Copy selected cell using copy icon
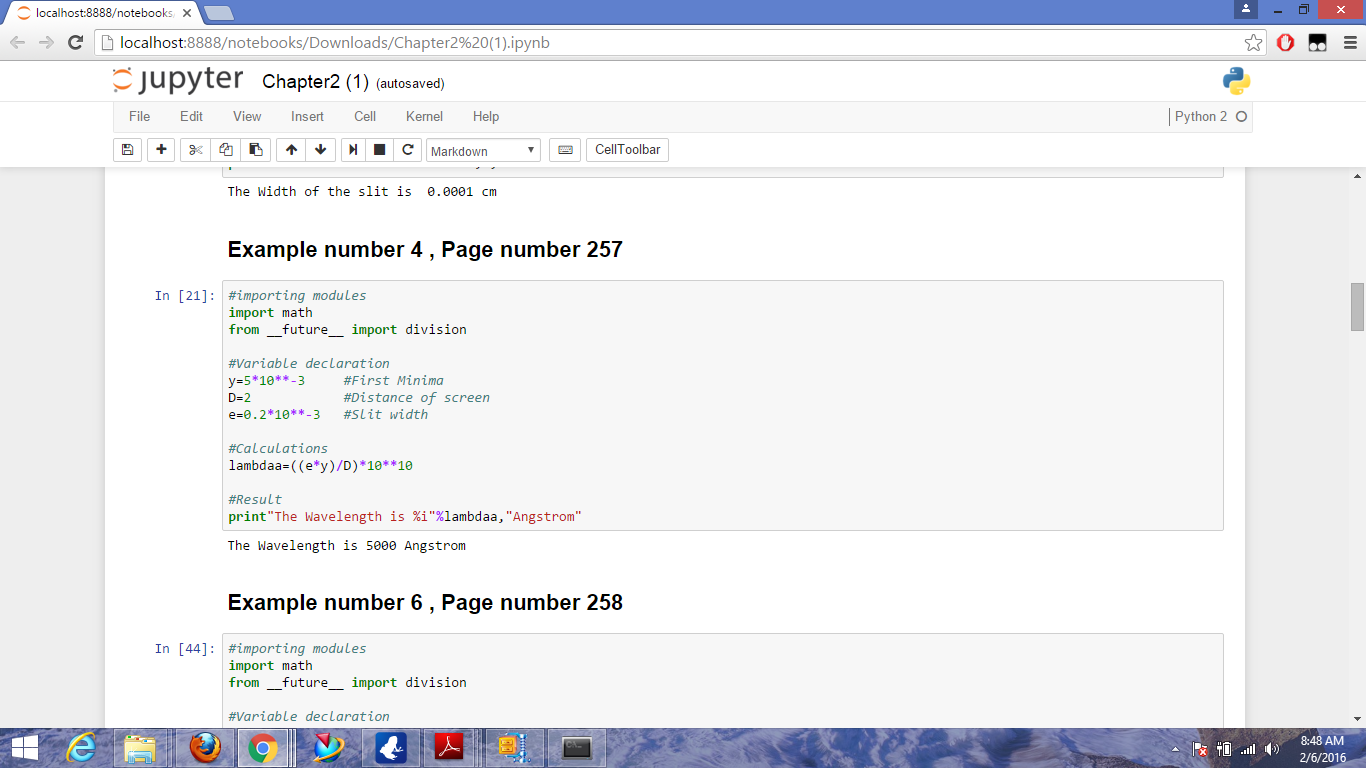1366x768 pixels. pos(225,150)
